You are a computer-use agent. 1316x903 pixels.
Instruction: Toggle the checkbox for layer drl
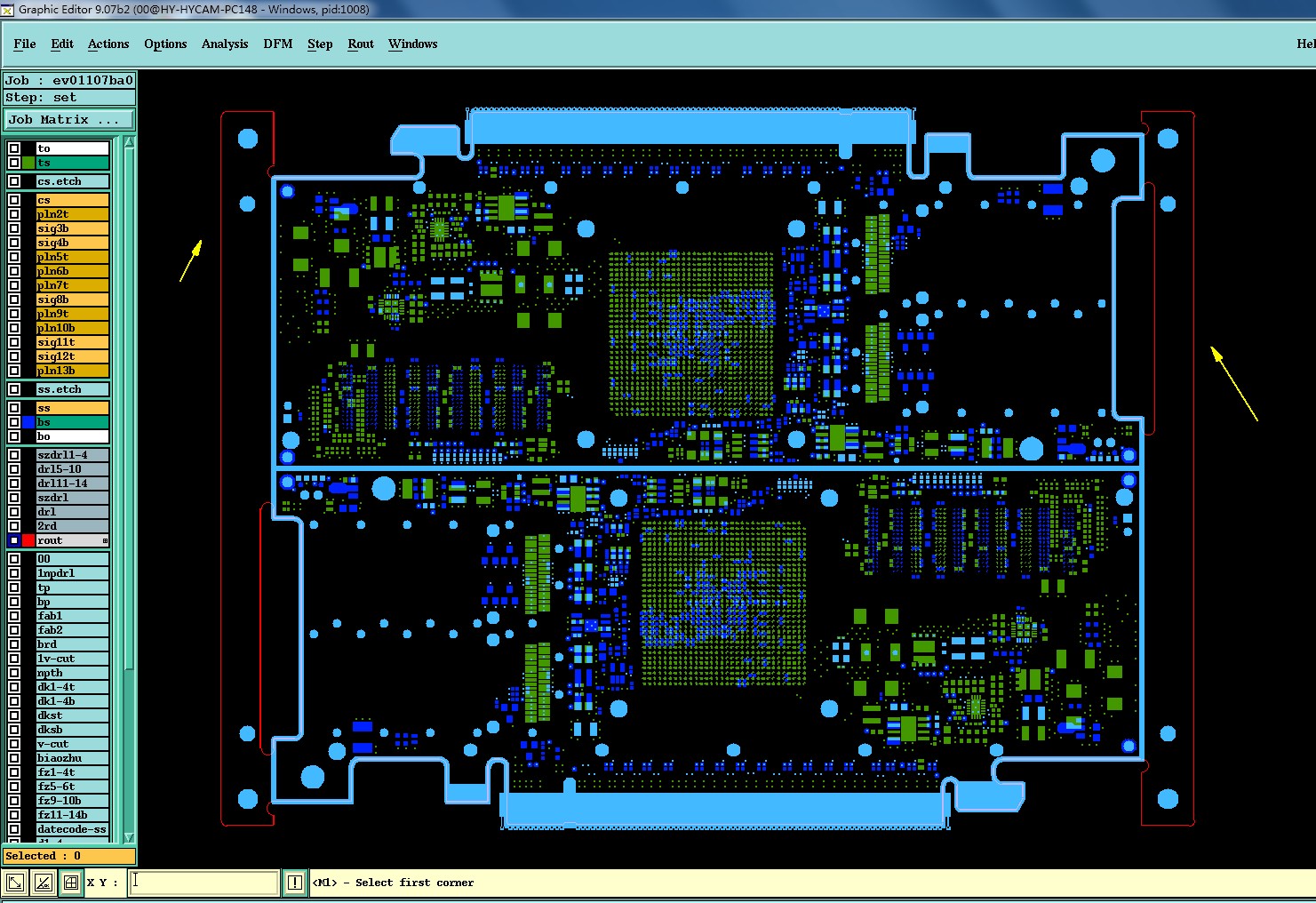(x=14, y=512)
